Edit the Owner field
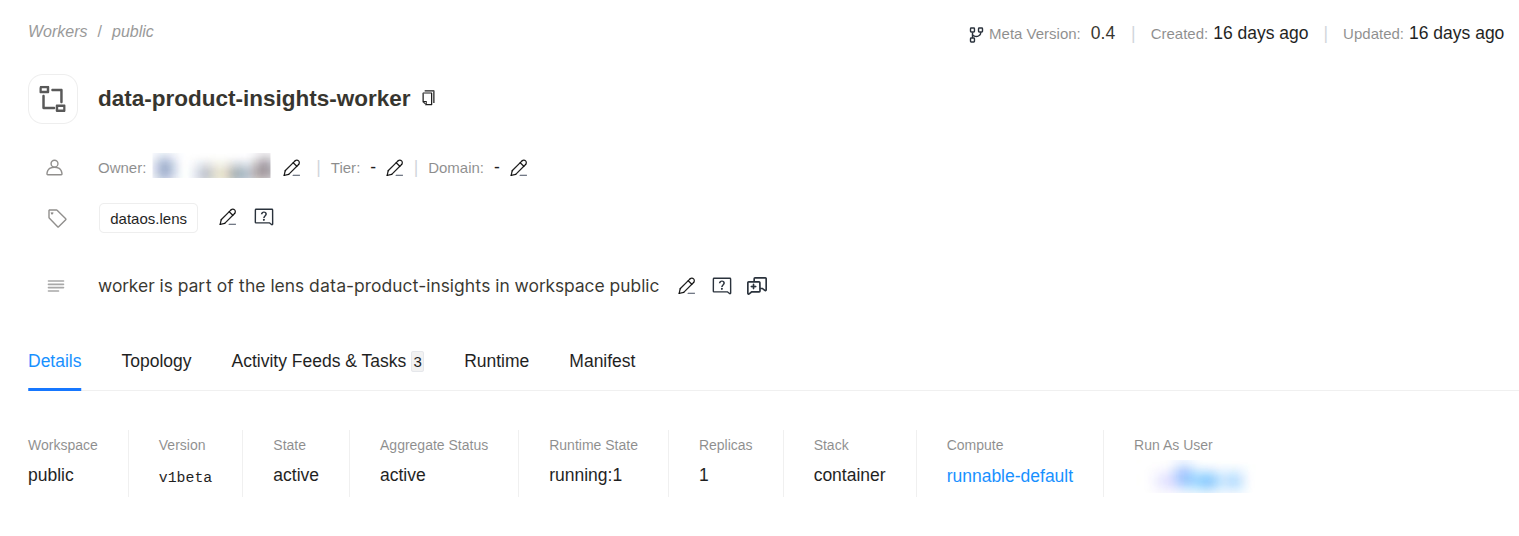This screenshot has height=536, width=1519. point(291,168)
